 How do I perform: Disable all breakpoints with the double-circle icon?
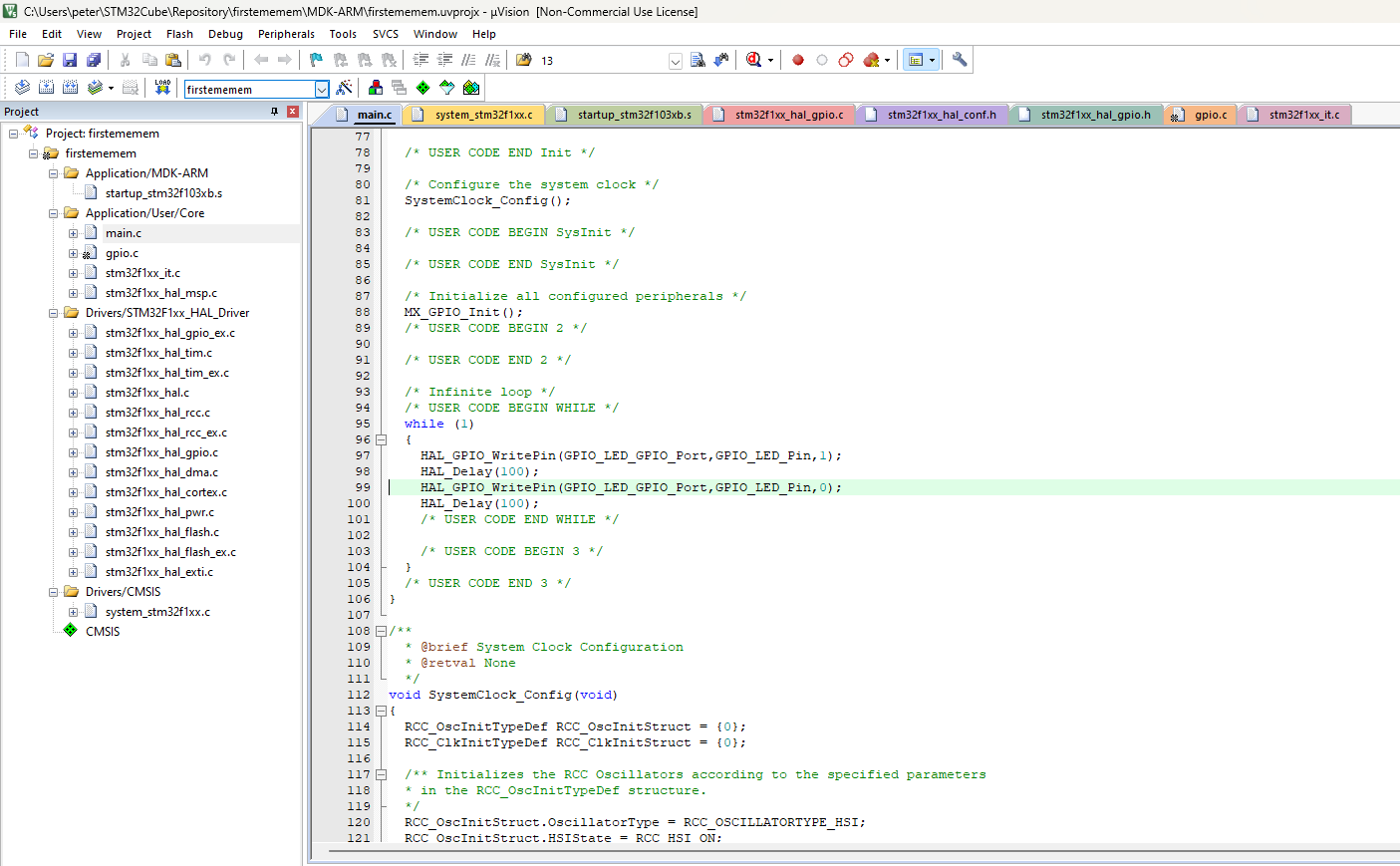pyautogui.click(x=846, y=60)
